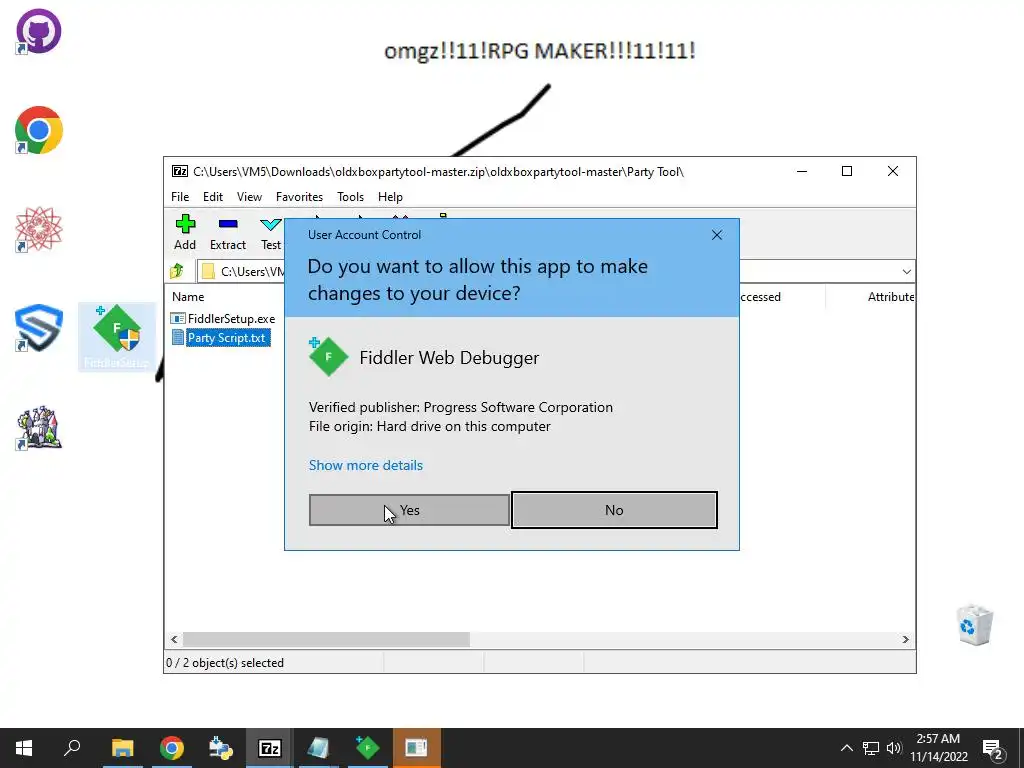Open the Help menu in 7-Zip
The height and width of the screenshot is (768, 1024).
click(390, 197)
